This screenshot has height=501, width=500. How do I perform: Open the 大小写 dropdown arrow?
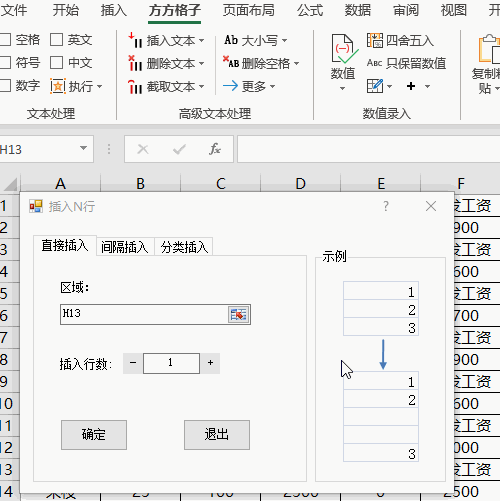coord(284,41)
